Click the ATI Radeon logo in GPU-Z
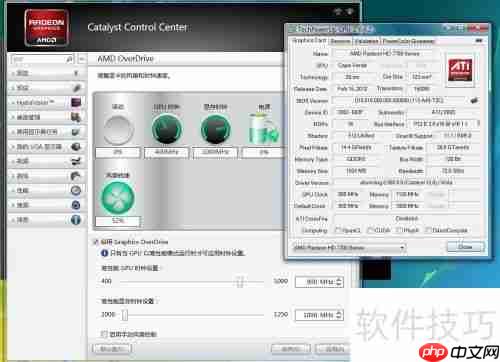Screen dimensions: 500x362 coord(460,70)
